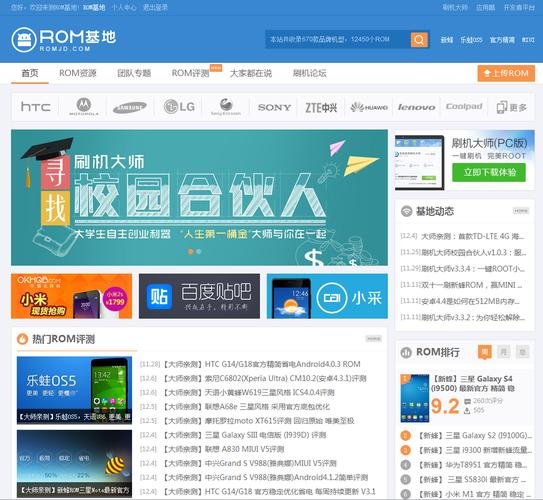Click the download icon beside 505
The height and width of the screenshot is (500, 543).
(467, 411)
